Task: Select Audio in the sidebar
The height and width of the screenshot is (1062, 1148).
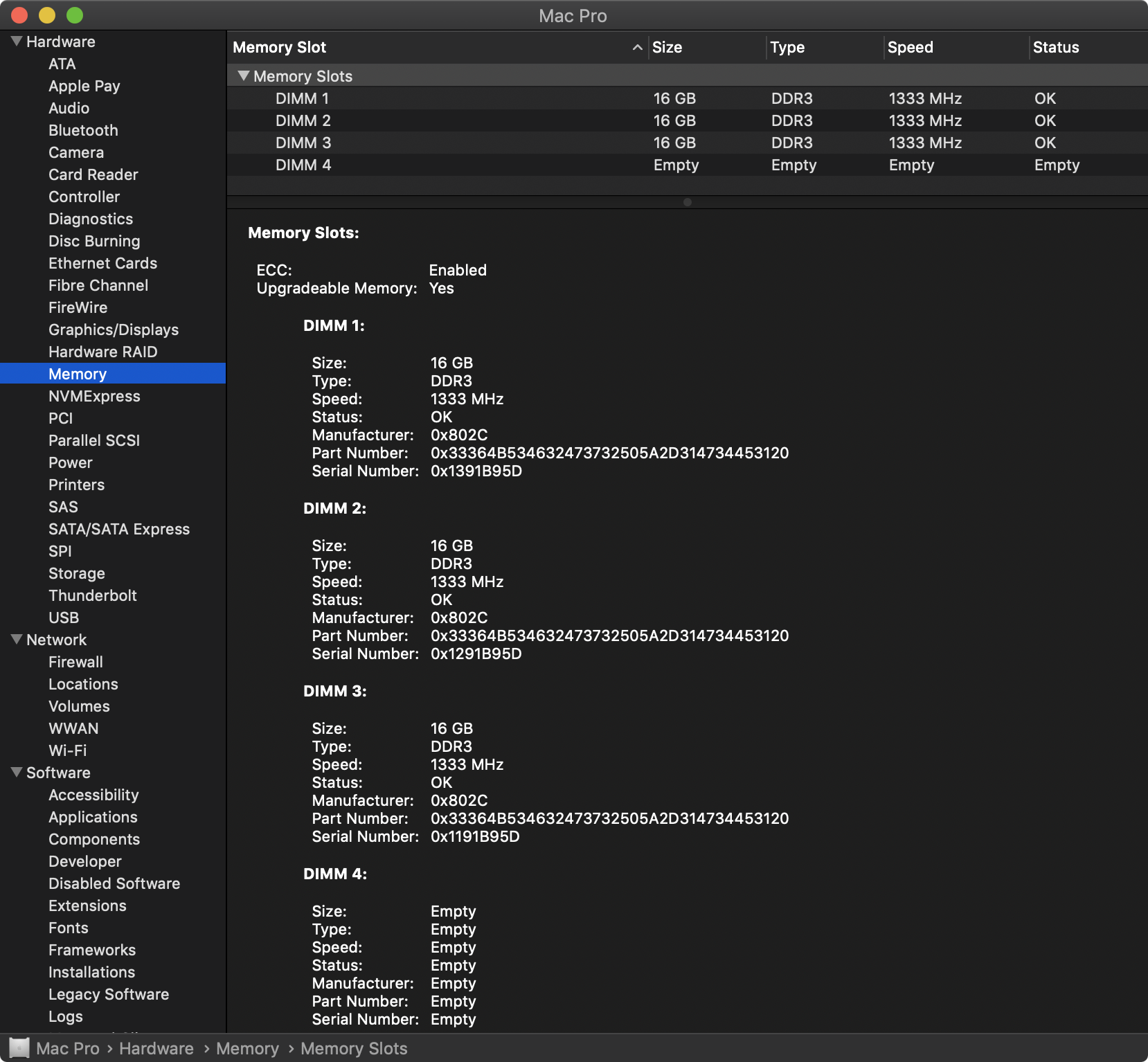Action: coord(69,108)
